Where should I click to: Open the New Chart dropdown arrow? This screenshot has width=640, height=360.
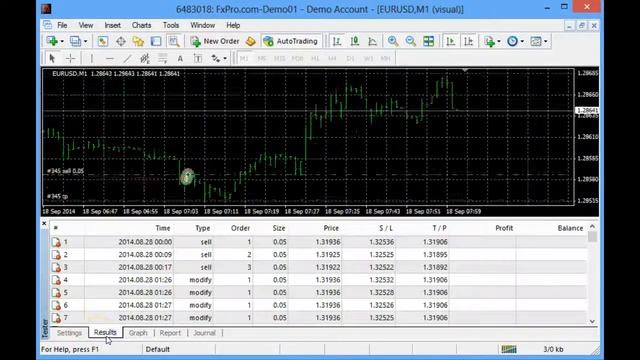(x=62, y=41)
